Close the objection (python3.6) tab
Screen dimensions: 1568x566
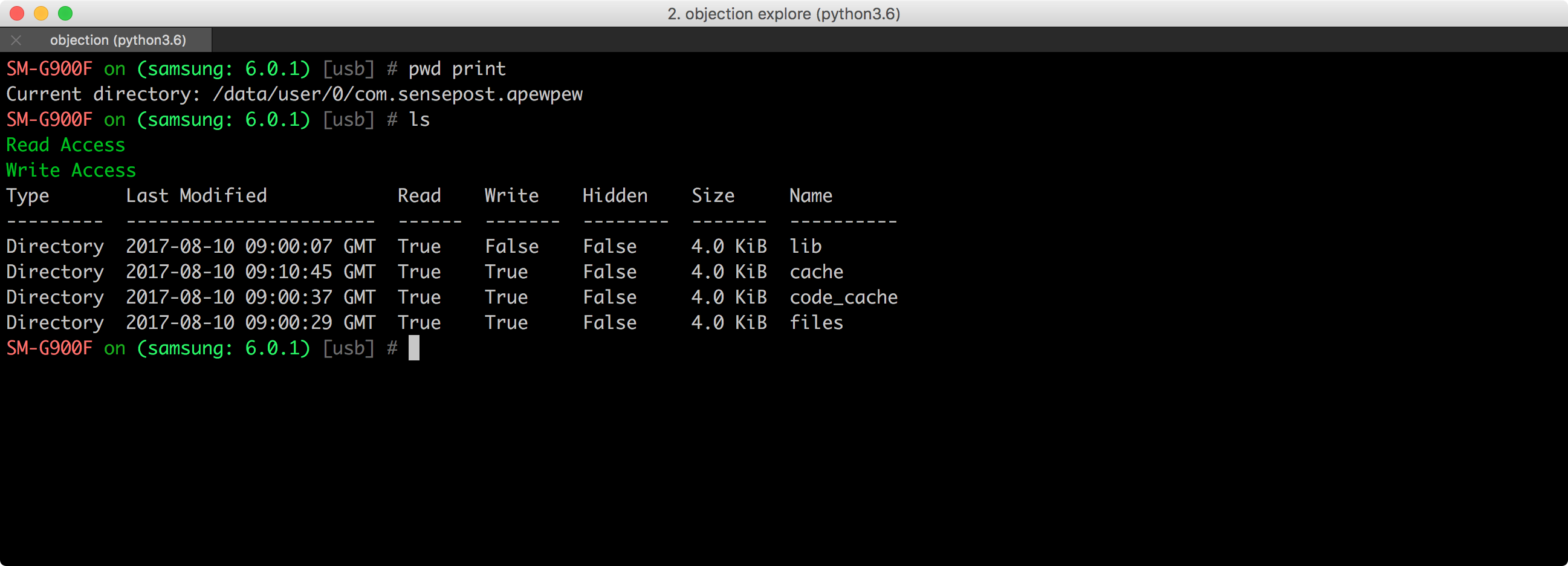click(16, 40)
